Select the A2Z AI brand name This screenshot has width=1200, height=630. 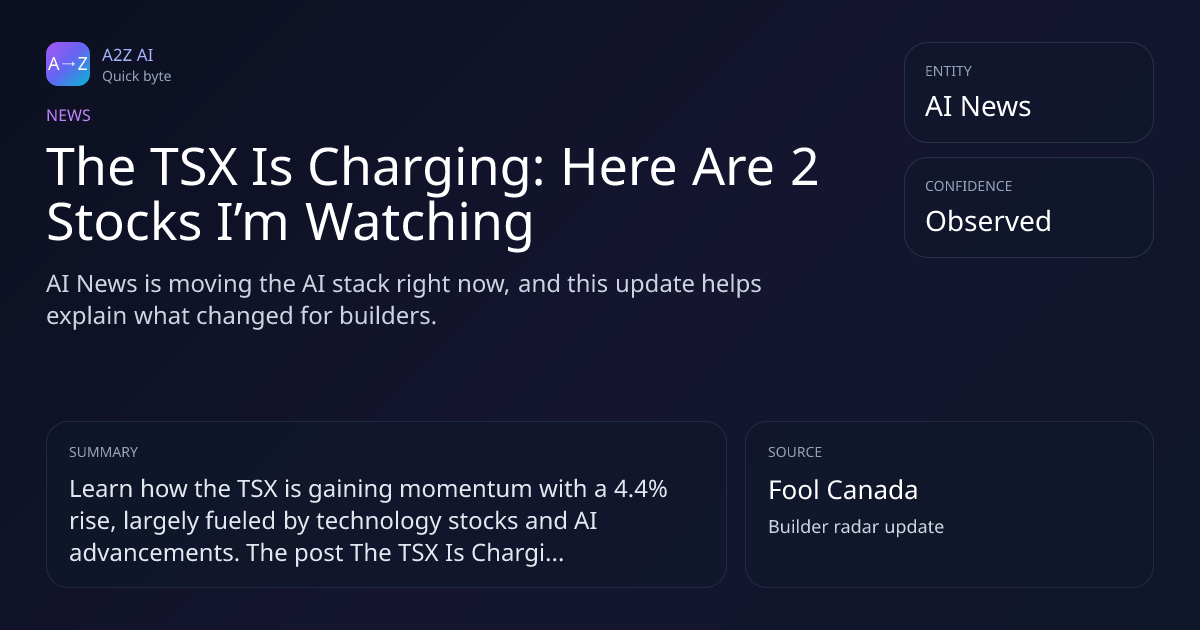point(127,55)
